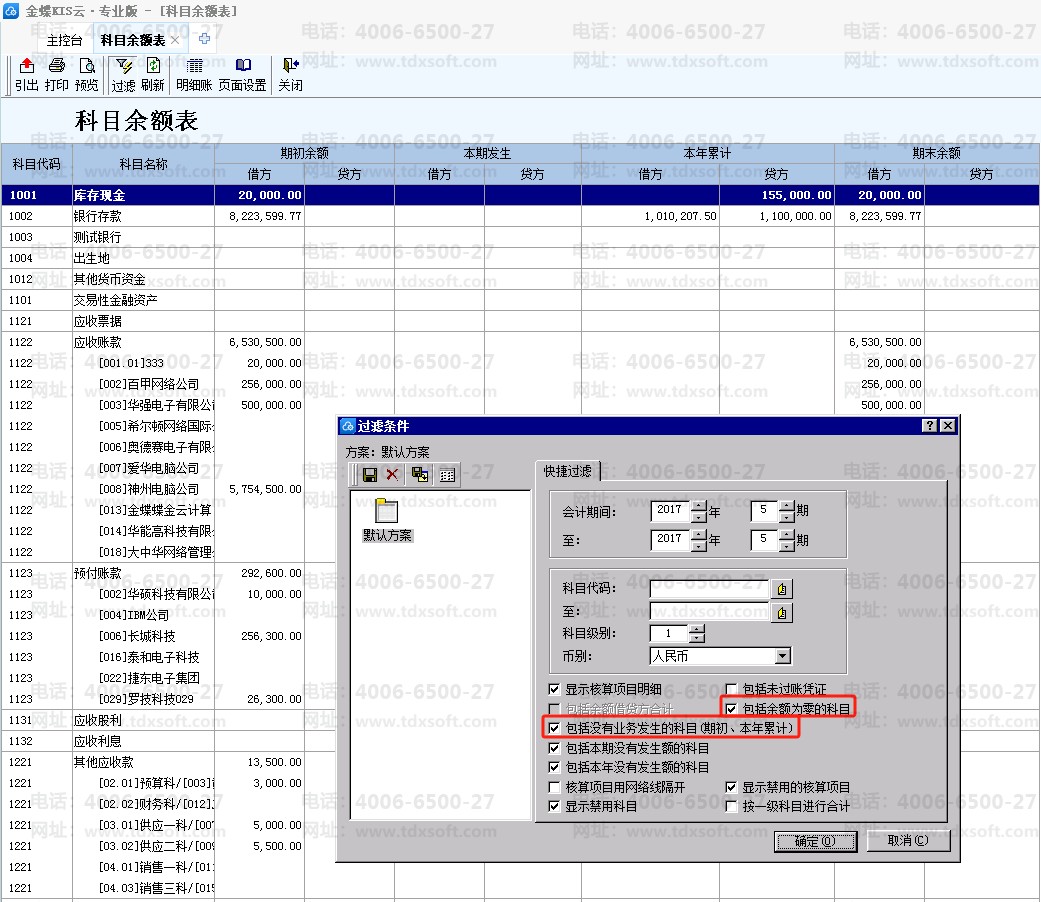1041x902 pixels.
Task: Click the 8,223,599.77 opening debit cell
Action: pyautogui.click(x=260, y=216)
